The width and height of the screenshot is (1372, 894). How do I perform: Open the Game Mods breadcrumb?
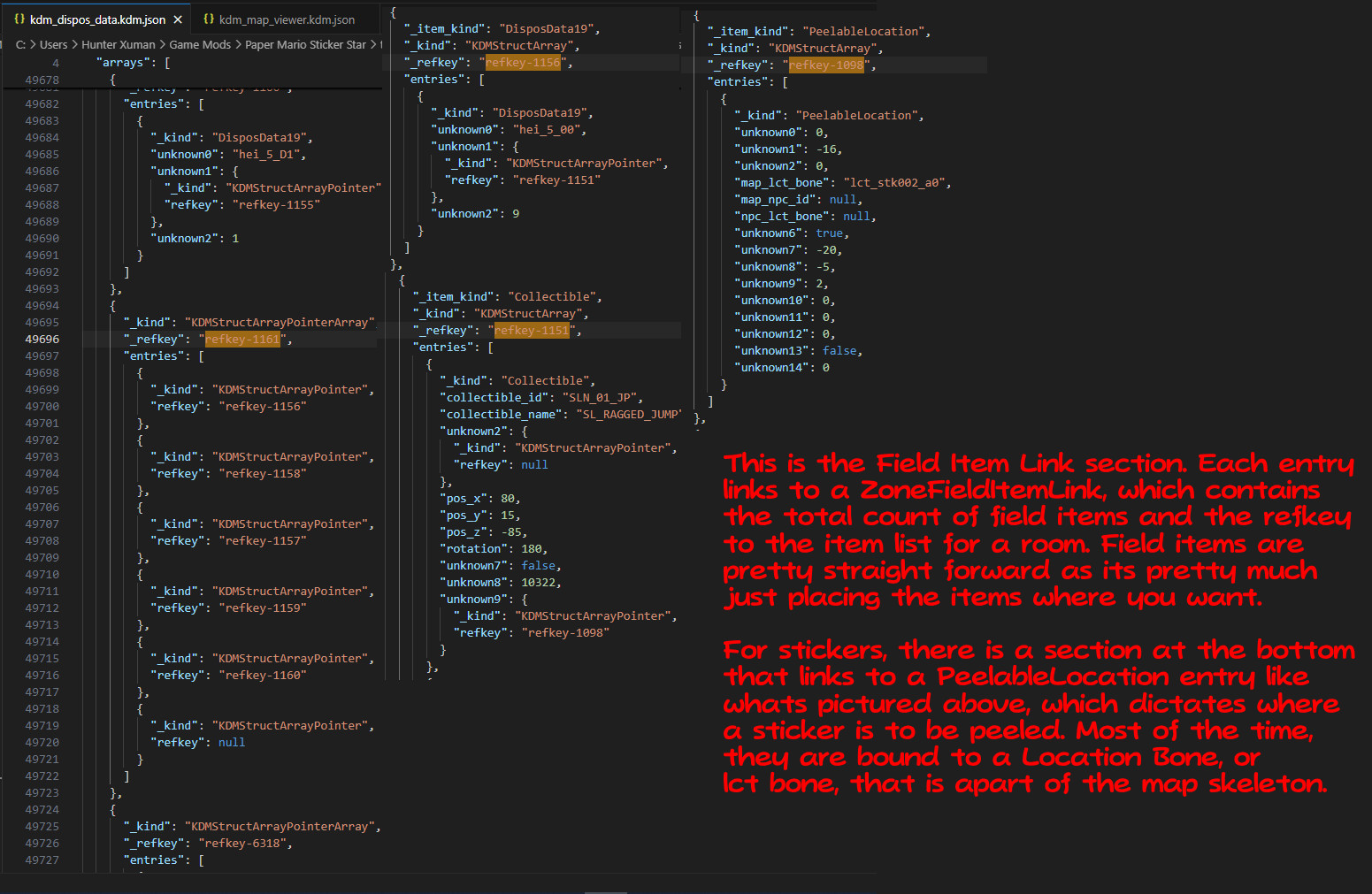coord(200,44)
